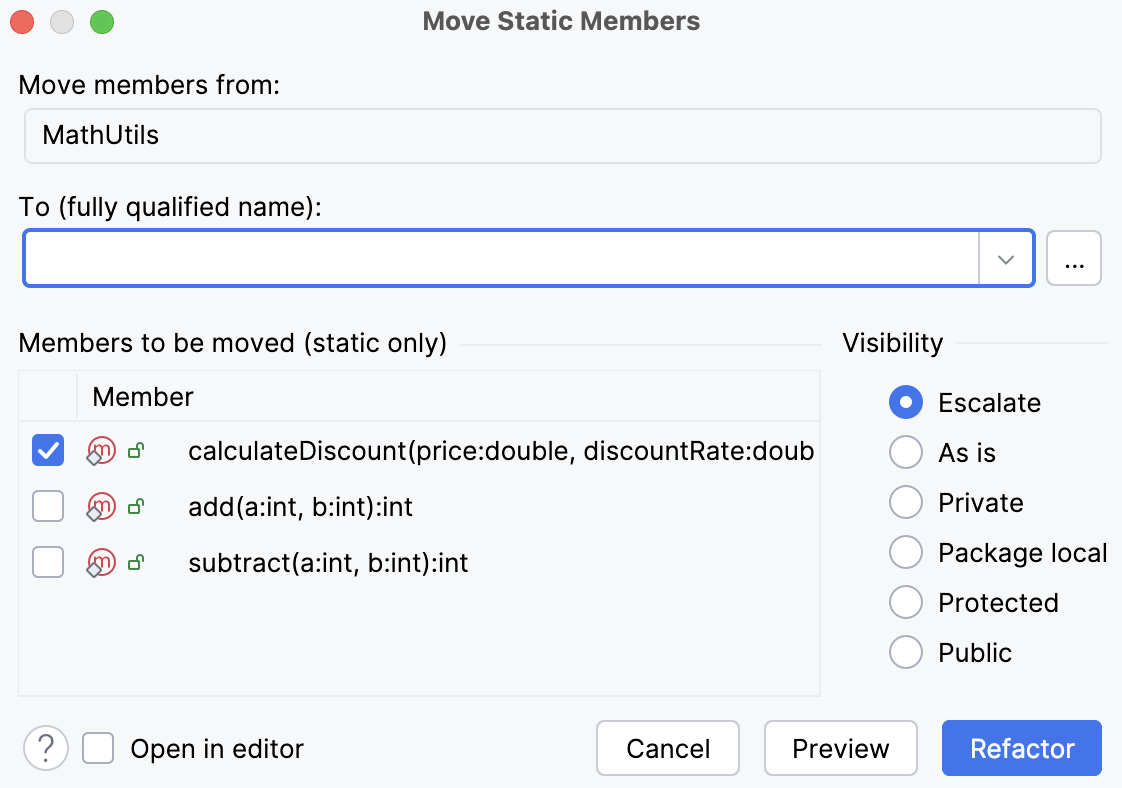Click the method icon beside subtract
Screen dimensions: 1122x788
pos(100,562)
